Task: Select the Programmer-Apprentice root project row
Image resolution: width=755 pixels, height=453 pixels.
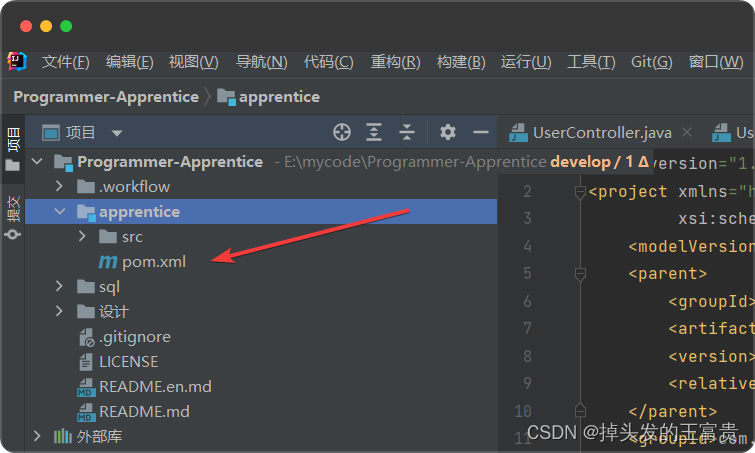Action: pos(261,162)
